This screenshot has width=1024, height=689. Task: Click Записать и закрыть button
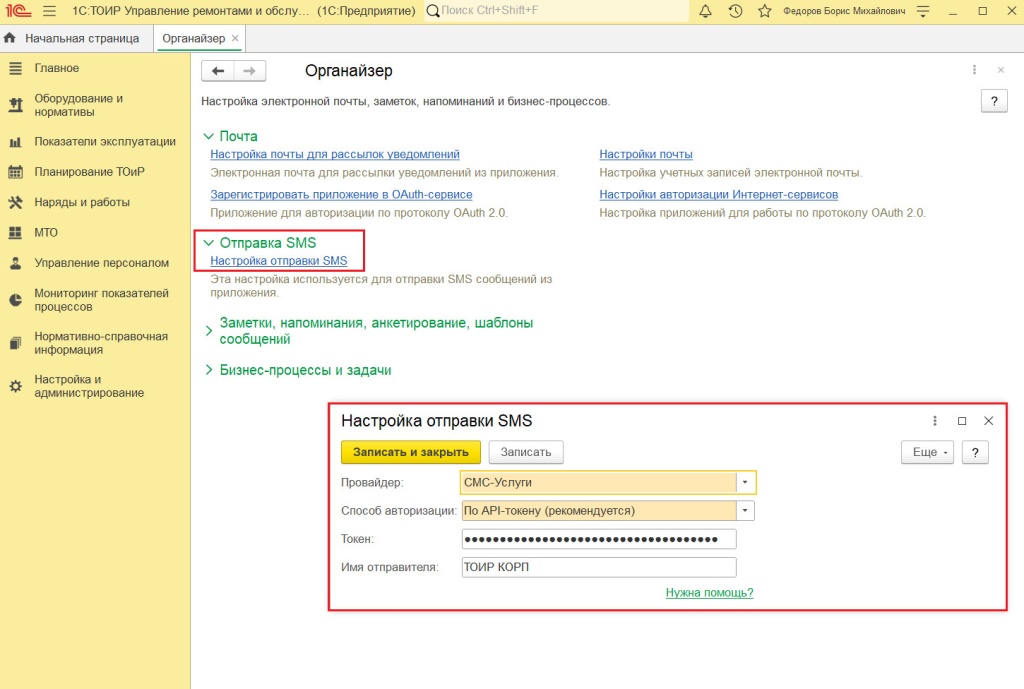coord(411,452)
